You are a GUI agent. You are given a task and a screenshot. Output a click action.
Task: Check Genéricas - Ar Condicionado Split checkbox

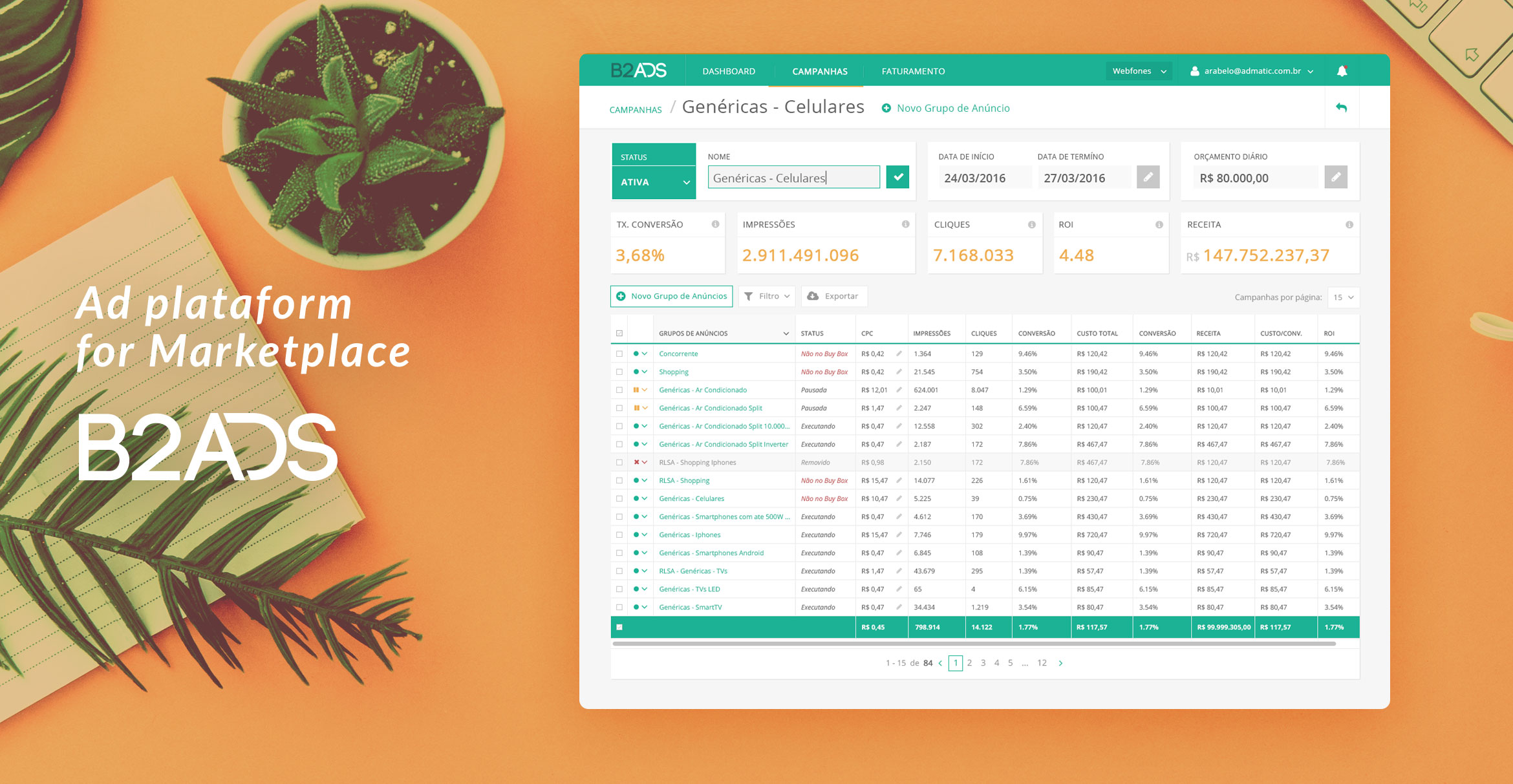click(619, 408)
